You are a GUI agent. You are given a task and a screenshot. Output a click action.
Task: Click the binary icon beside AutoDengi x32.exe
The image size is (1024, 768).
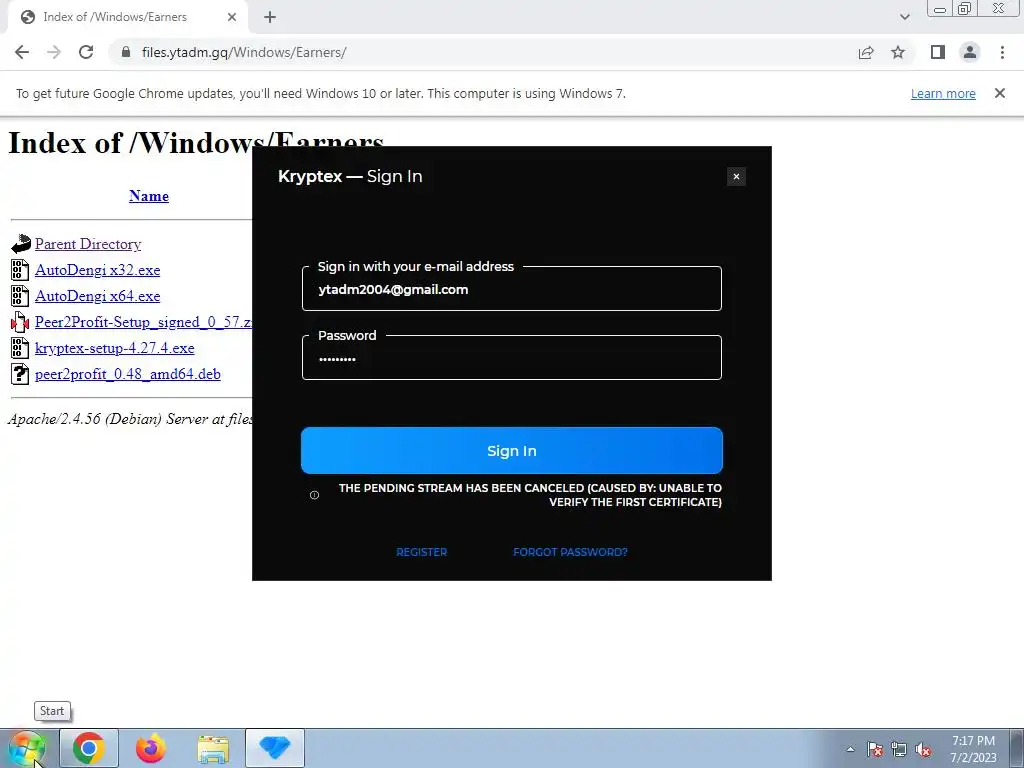(x=20, y=270)
